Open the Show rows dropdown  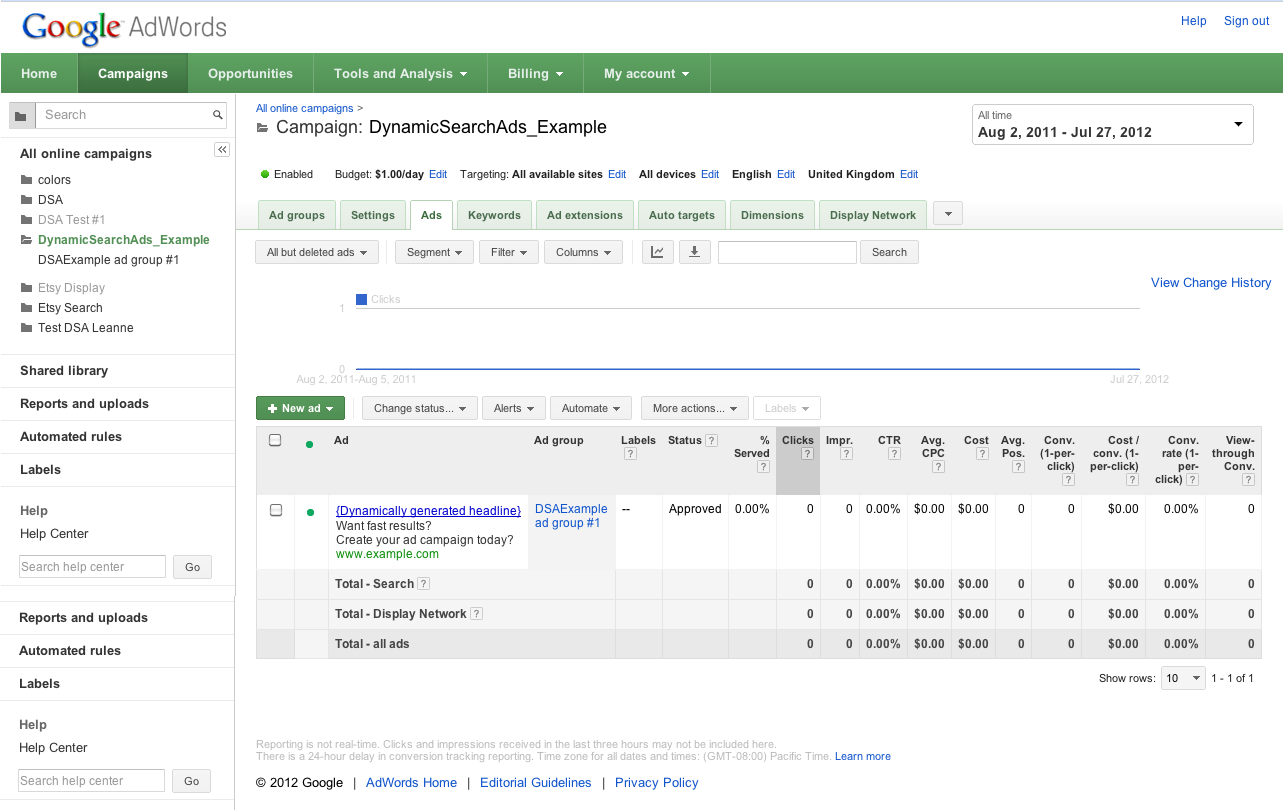point(1183,678)
